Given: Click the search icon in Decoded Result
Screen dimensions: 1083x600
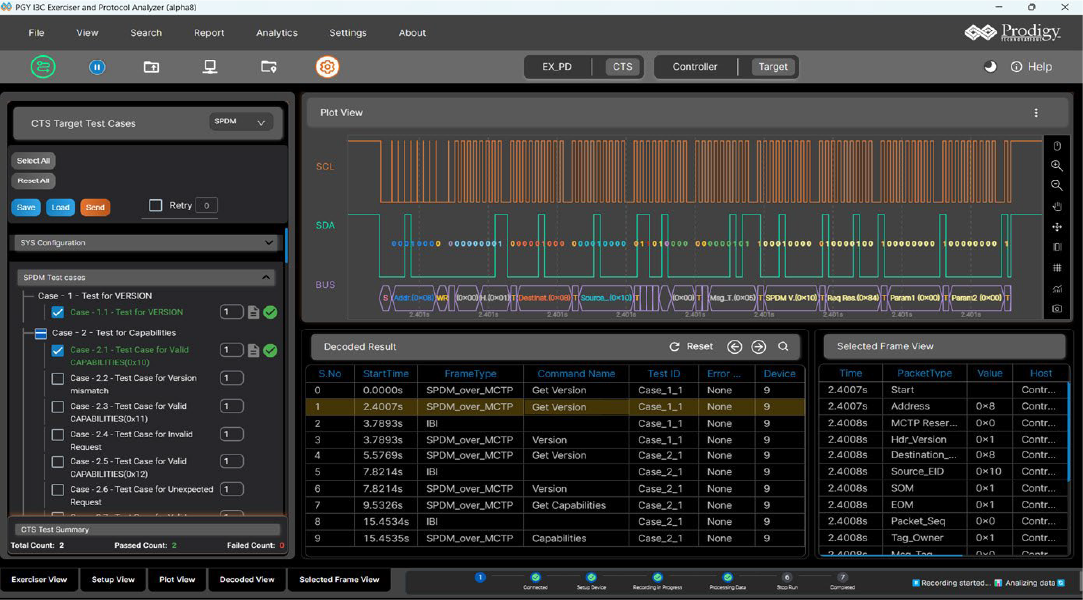Looking at the screenshot, I should (x=783, y=347).
